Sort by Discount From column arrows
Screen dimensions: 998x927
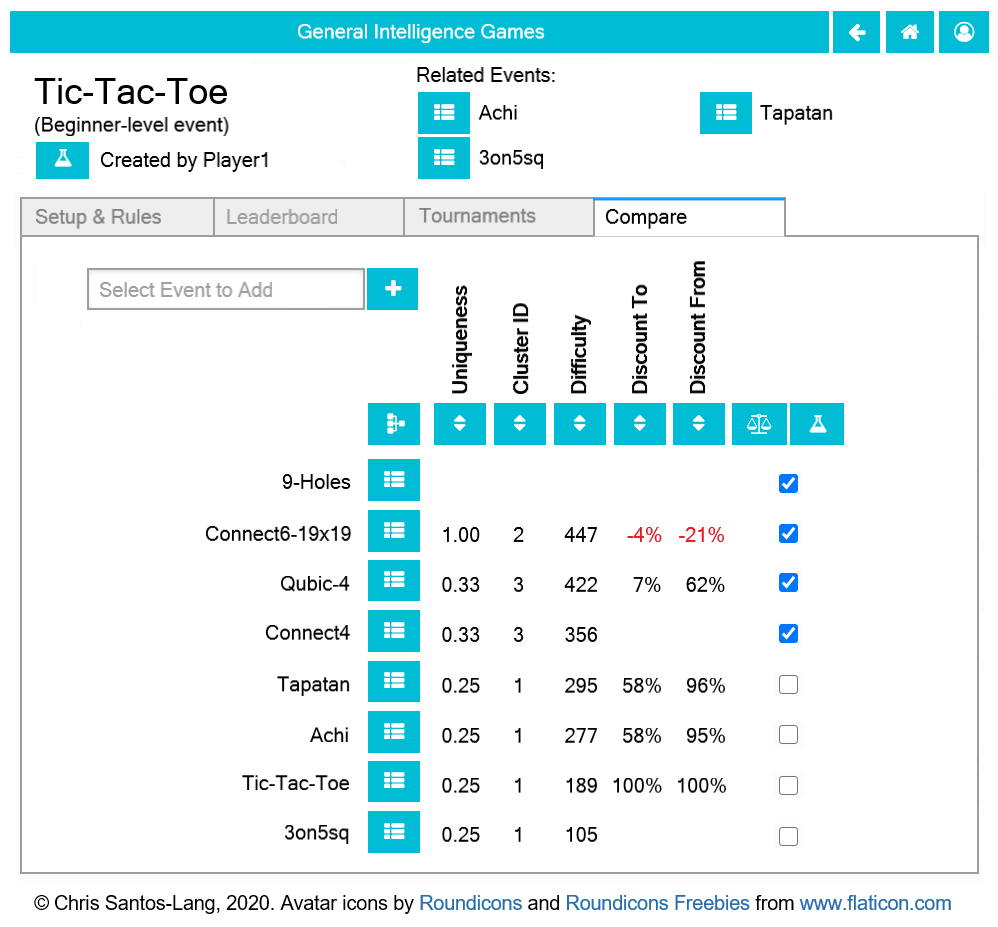pyautogui.click(x=699, y=423)
